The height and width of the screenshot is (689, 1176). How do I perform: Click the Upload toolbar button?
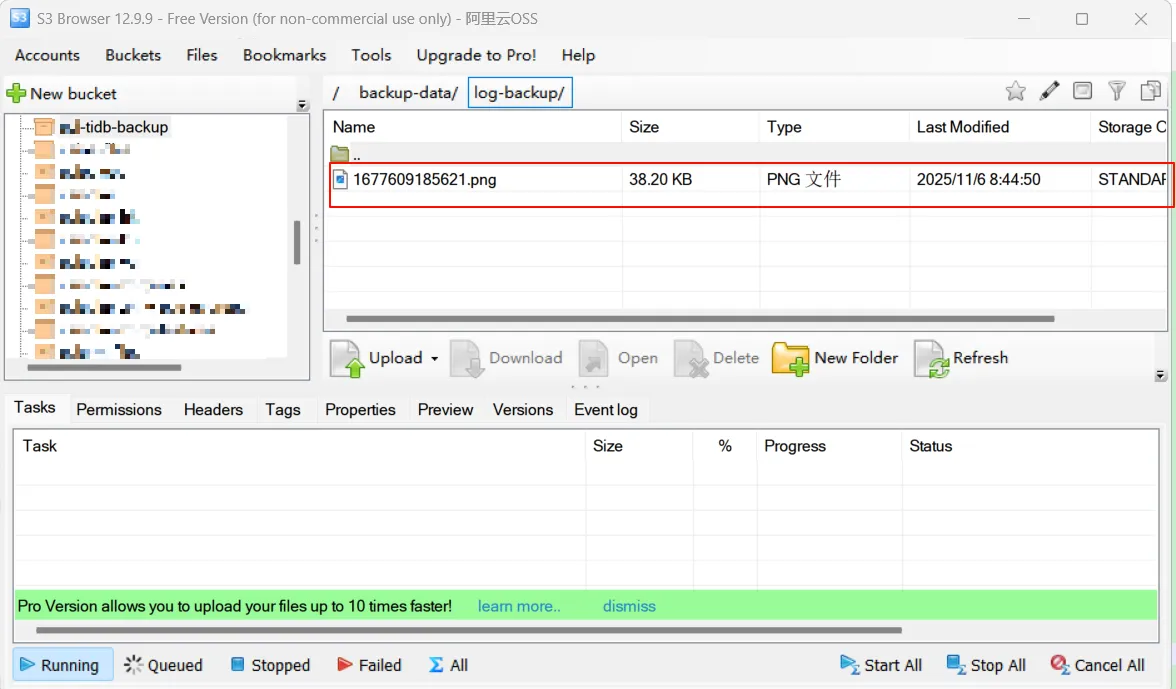coord(383,358)
